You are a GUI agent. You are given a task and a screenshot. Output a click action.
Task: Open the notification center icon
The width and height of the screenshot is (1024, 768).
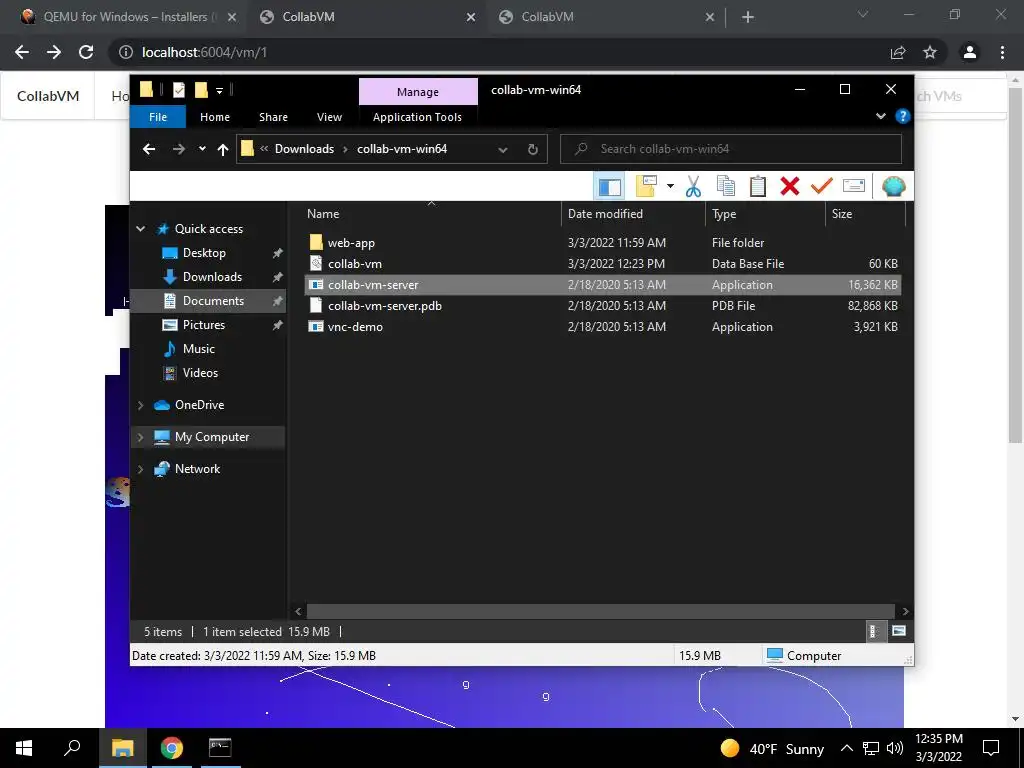[x=991, y=748]
